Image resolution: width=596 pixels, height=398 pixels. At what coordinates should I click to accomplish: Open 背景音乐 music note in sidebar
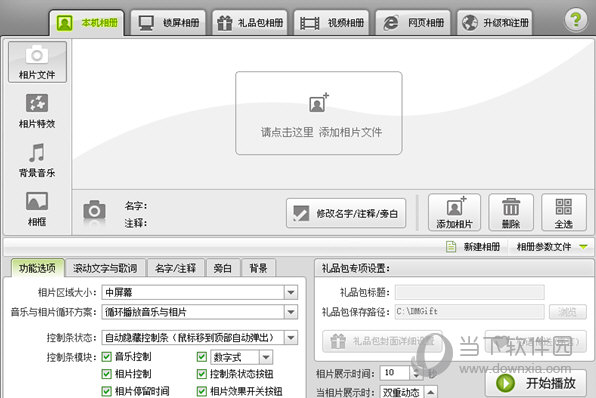pos(37,160)
